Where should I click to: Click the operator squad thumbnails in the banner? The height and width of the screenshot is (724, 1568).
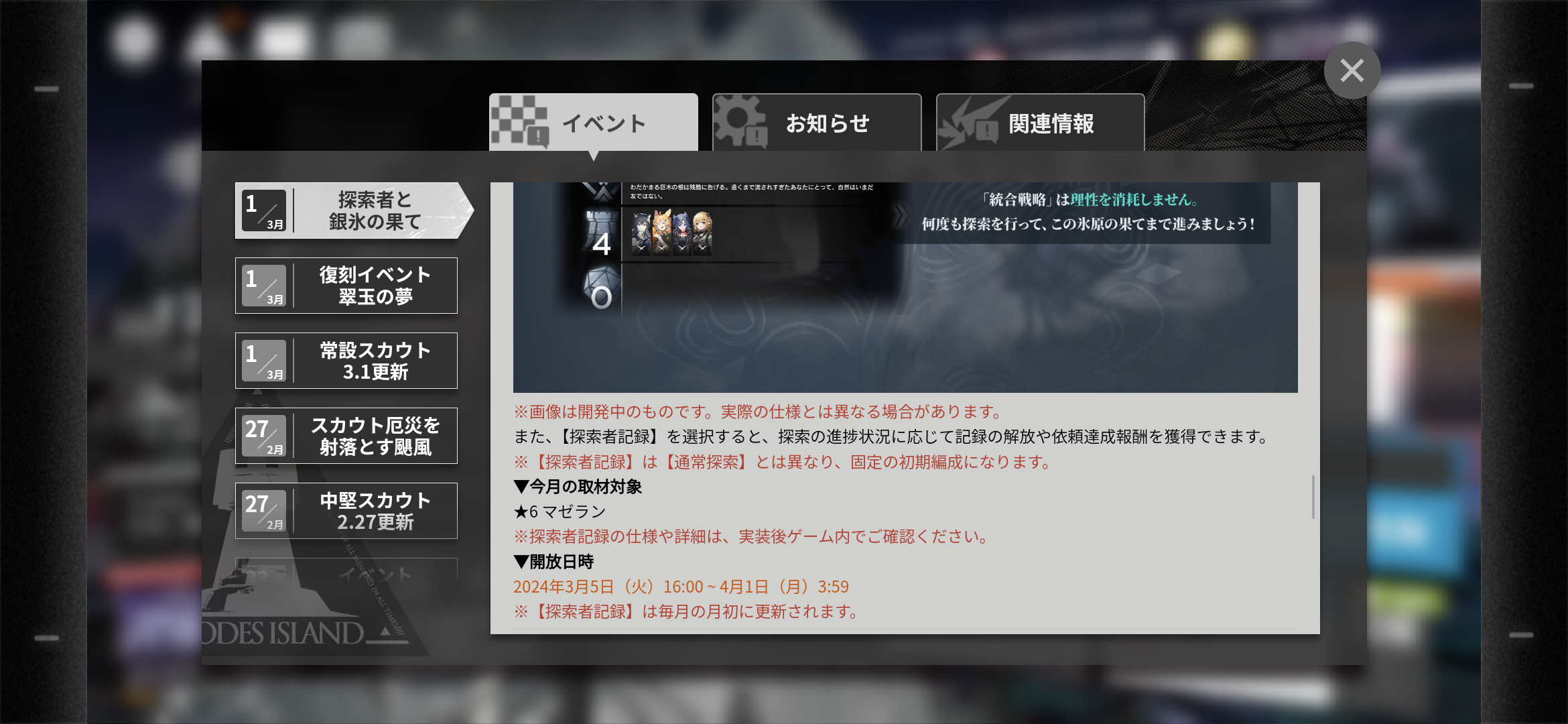[672, 233]
